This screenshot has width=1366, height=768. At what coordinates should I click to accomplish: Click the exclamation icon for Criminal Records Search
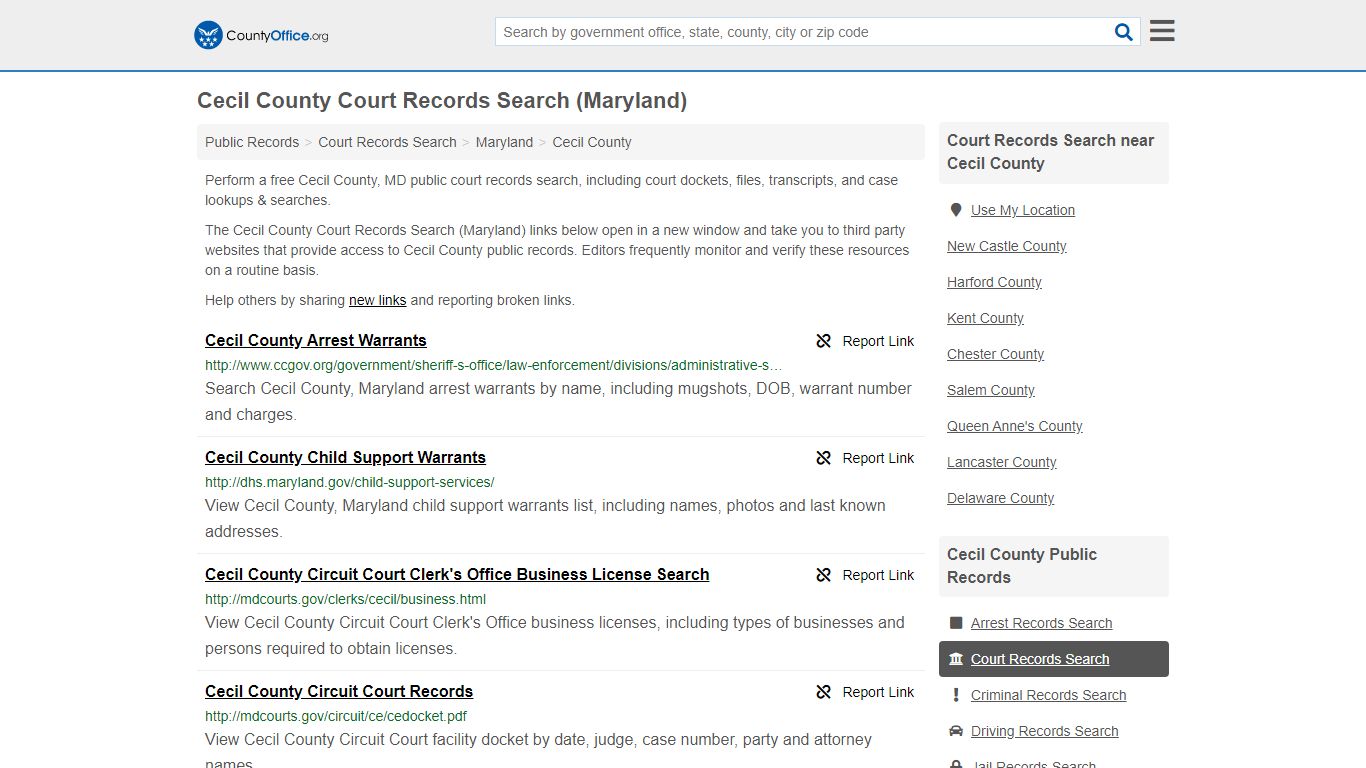coord(956,695)
